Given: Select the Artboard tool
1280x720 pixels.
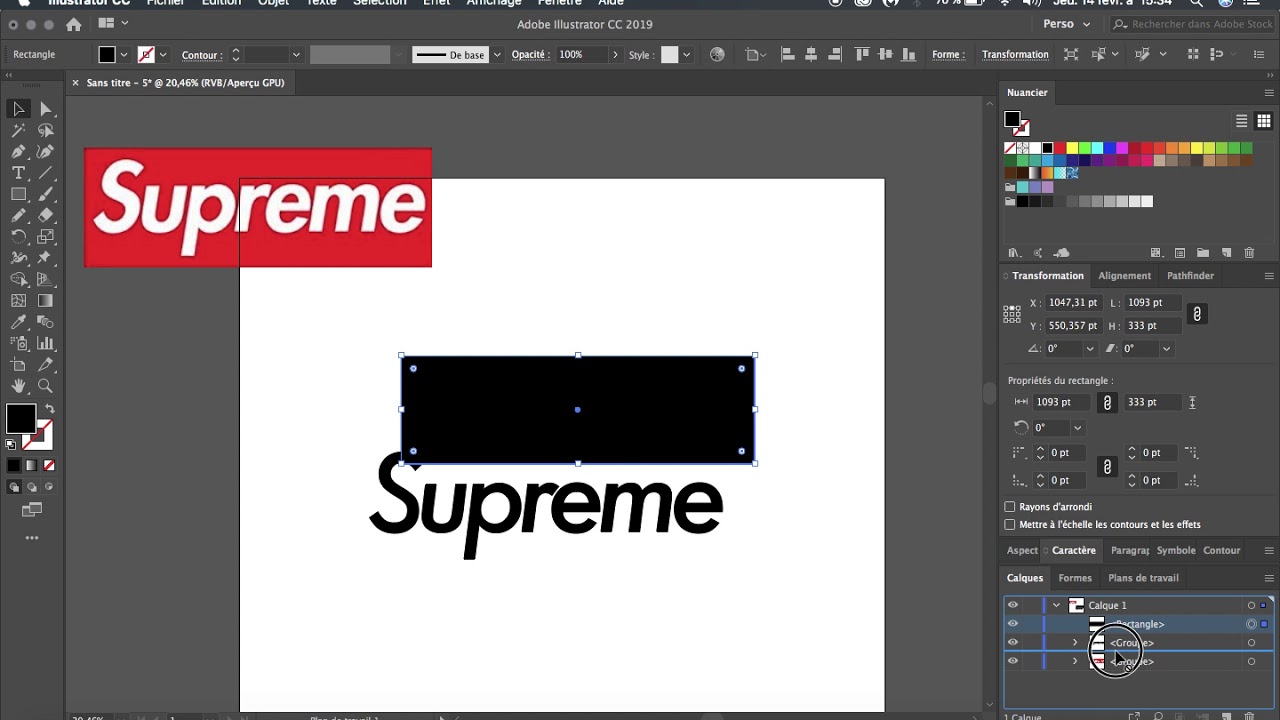Looking at the screenshot, I should (18, 365).
